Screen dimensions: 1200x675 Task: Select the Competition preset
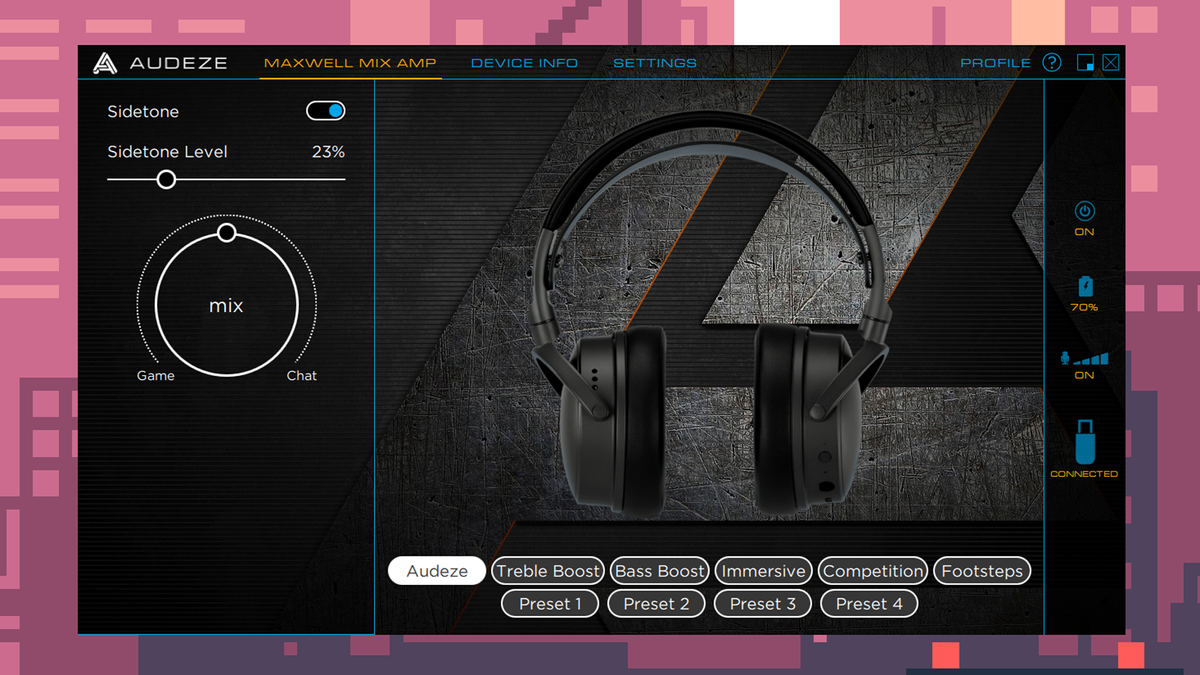873,571
